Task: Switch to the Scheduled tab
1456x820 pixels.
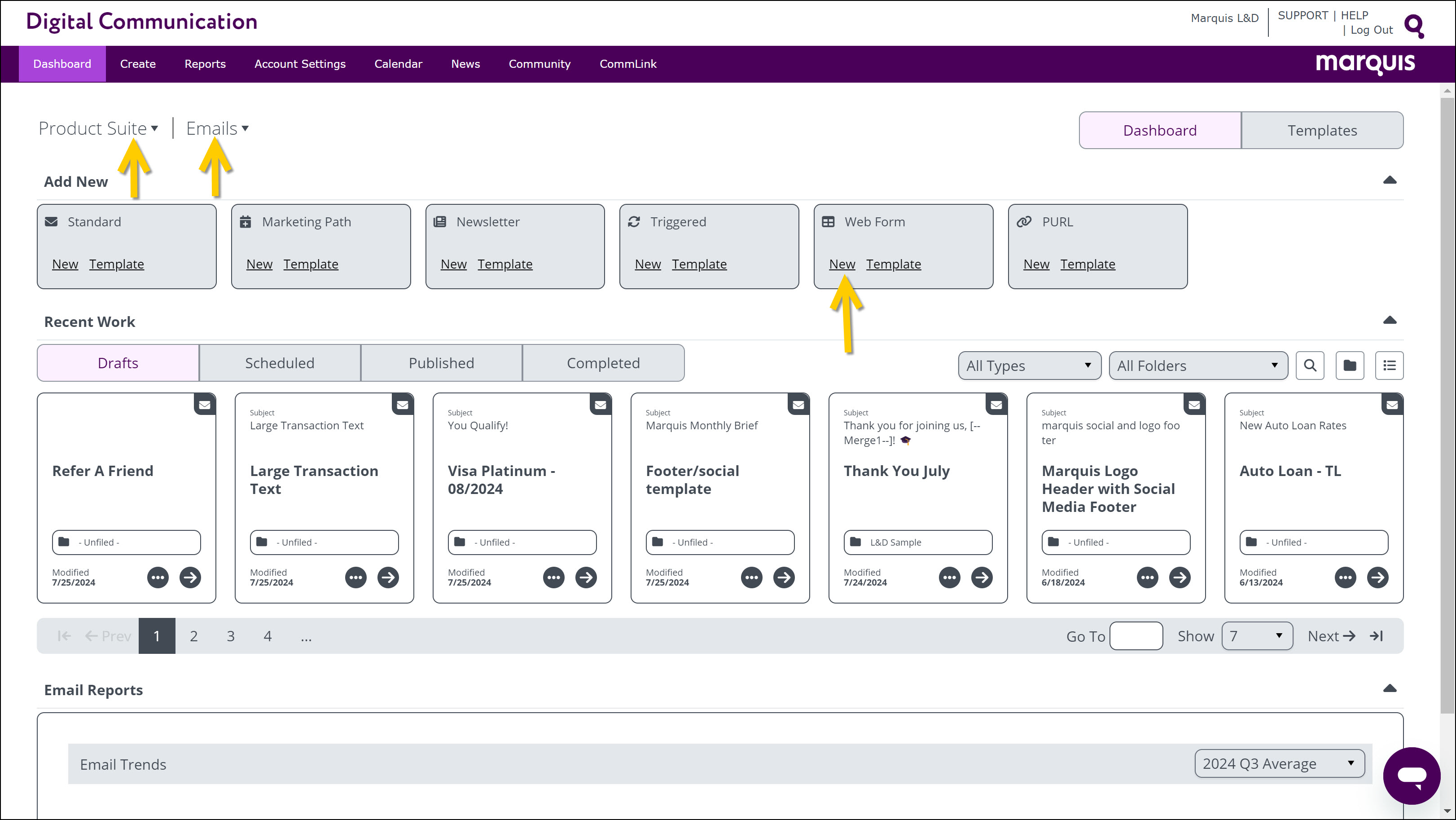Action: [280, 363]
